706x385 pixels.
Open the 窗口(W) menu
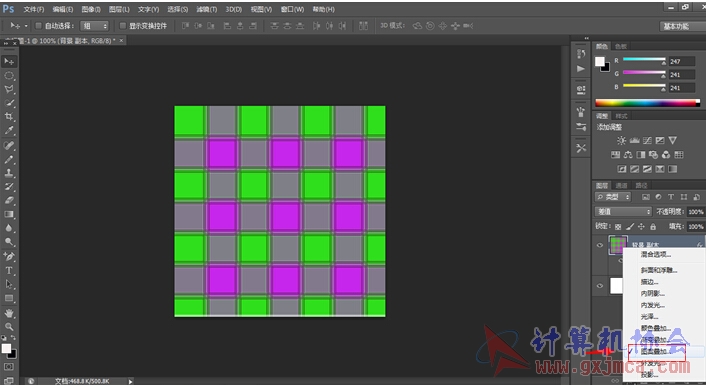292,9
